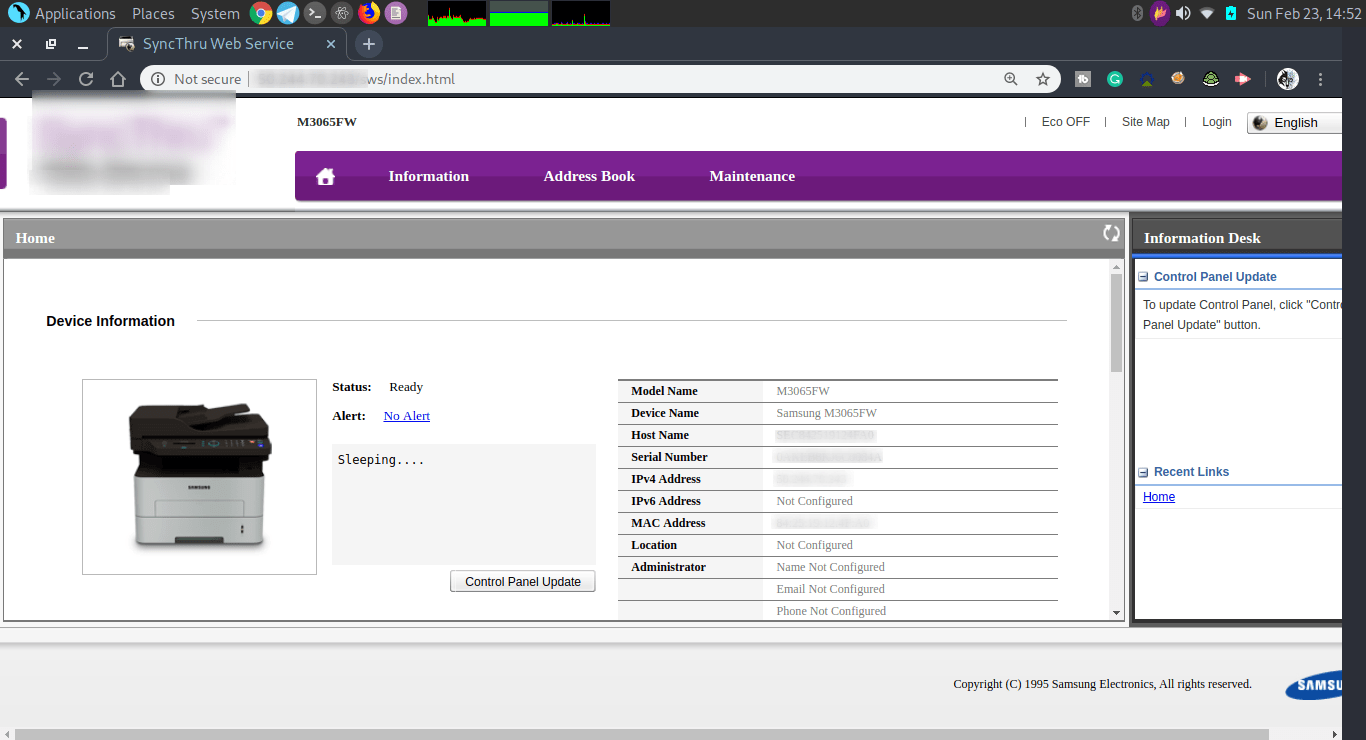Select the Samsung M3065FW device name value

(826, 413)
